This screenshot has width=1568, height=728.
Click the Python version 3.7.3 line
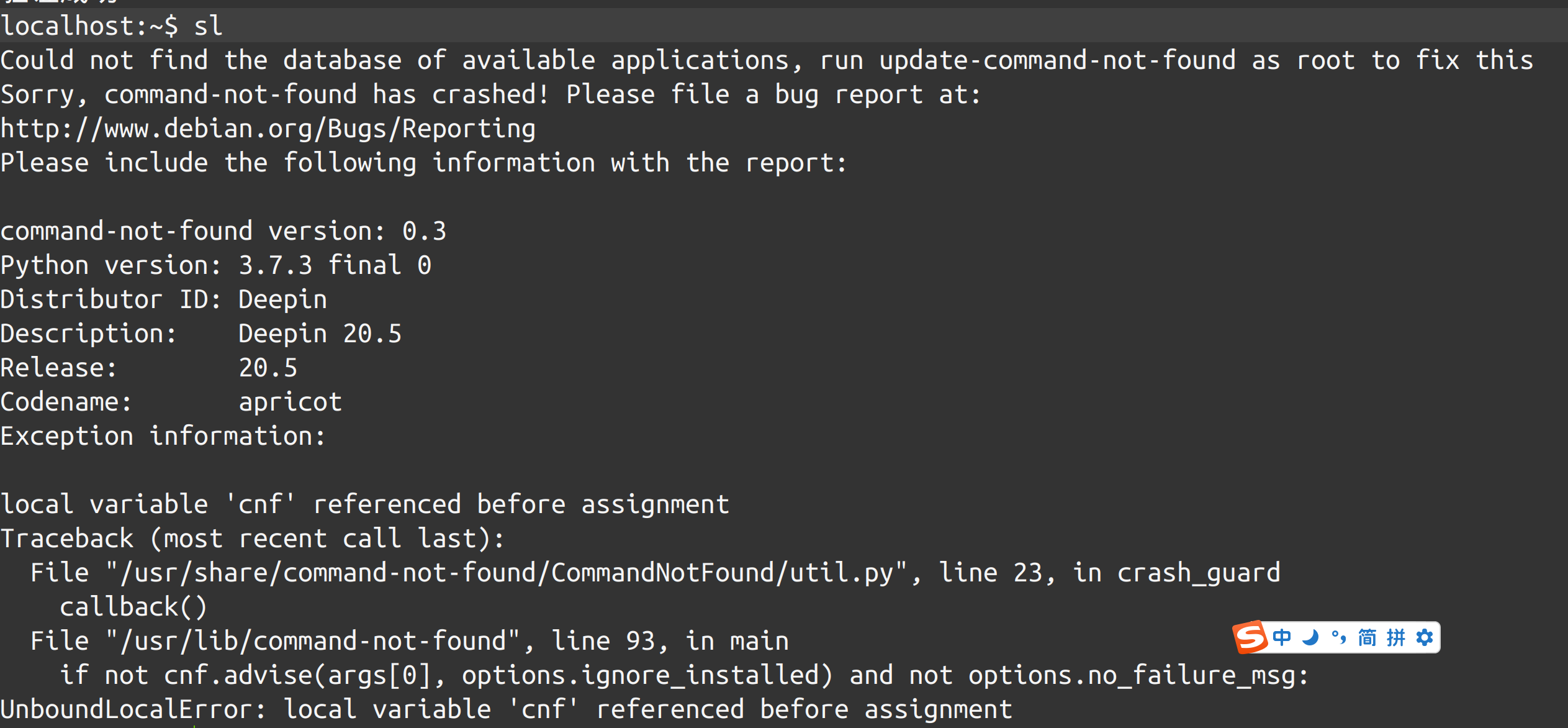click(x=215, y=265)
